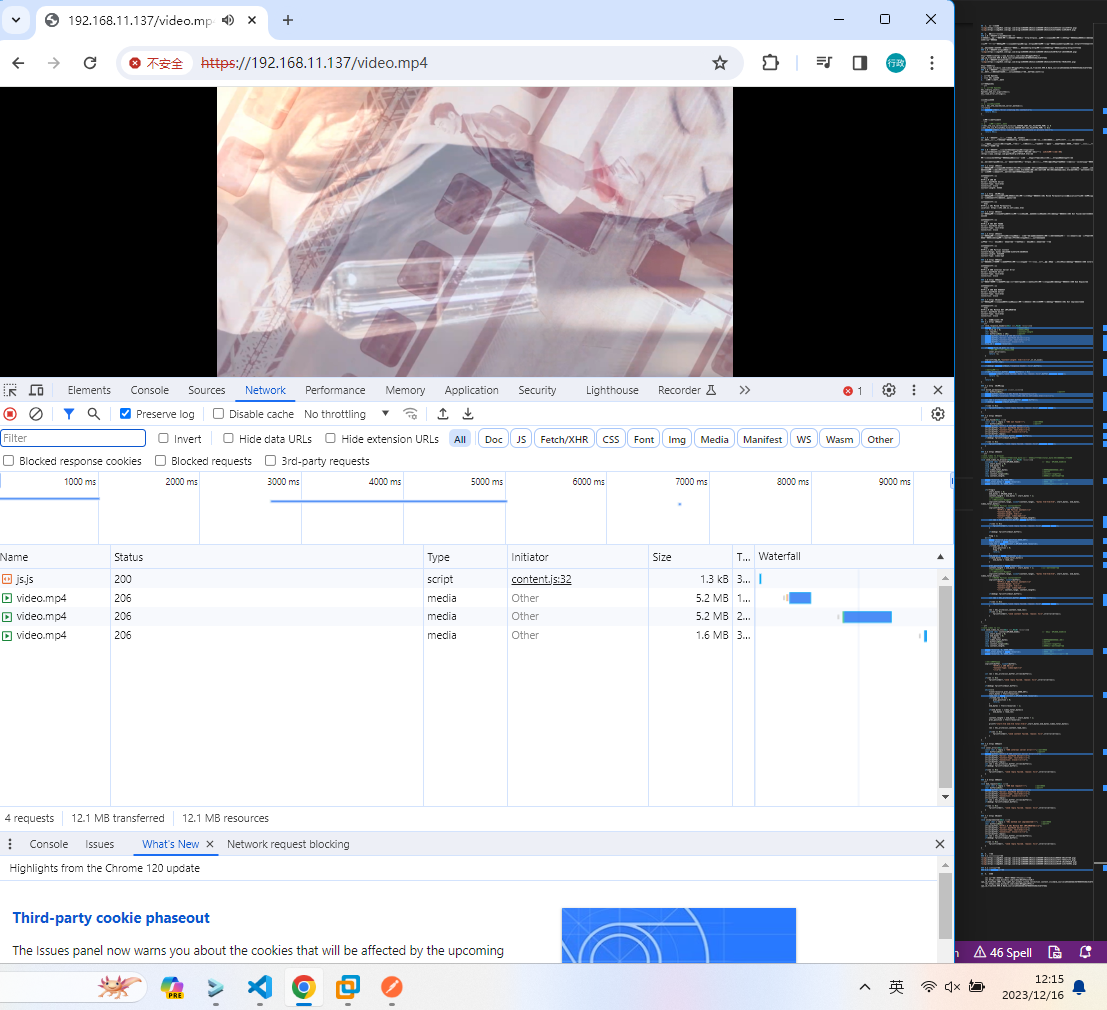Toggle network filter funnel icon
Screen dimensions: 1107x1010
click(68, 414)
